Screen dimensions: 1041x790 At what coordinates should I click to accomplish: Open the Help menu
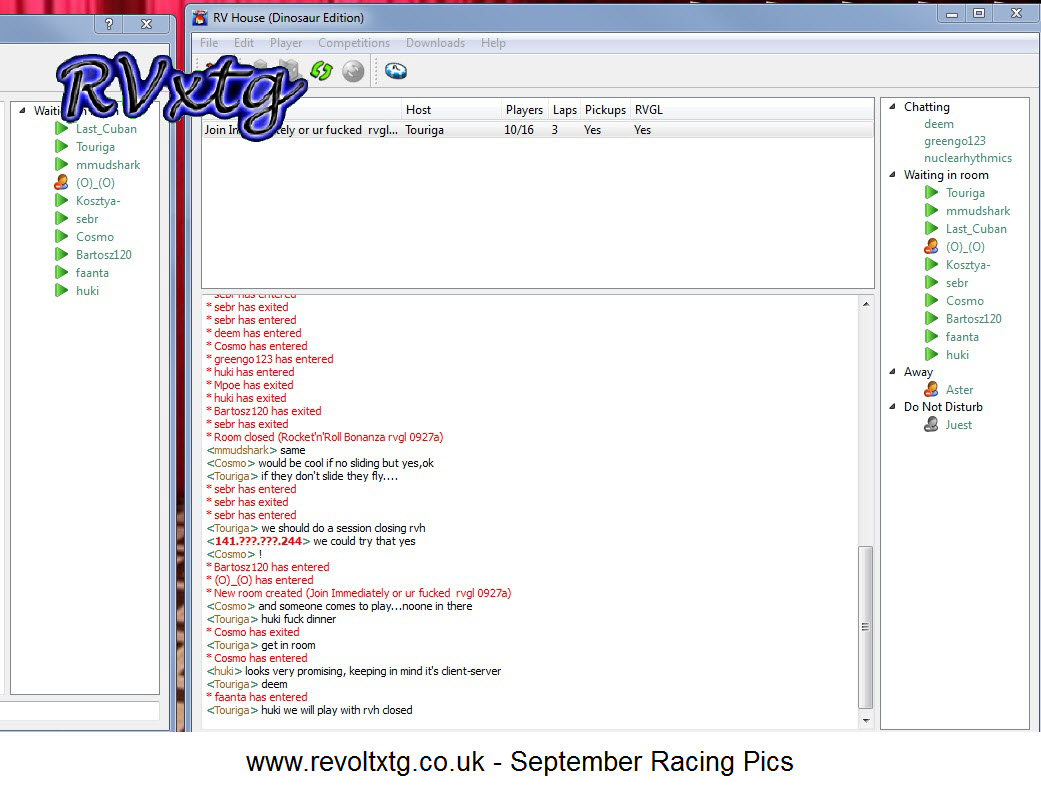tap(493, 42)
